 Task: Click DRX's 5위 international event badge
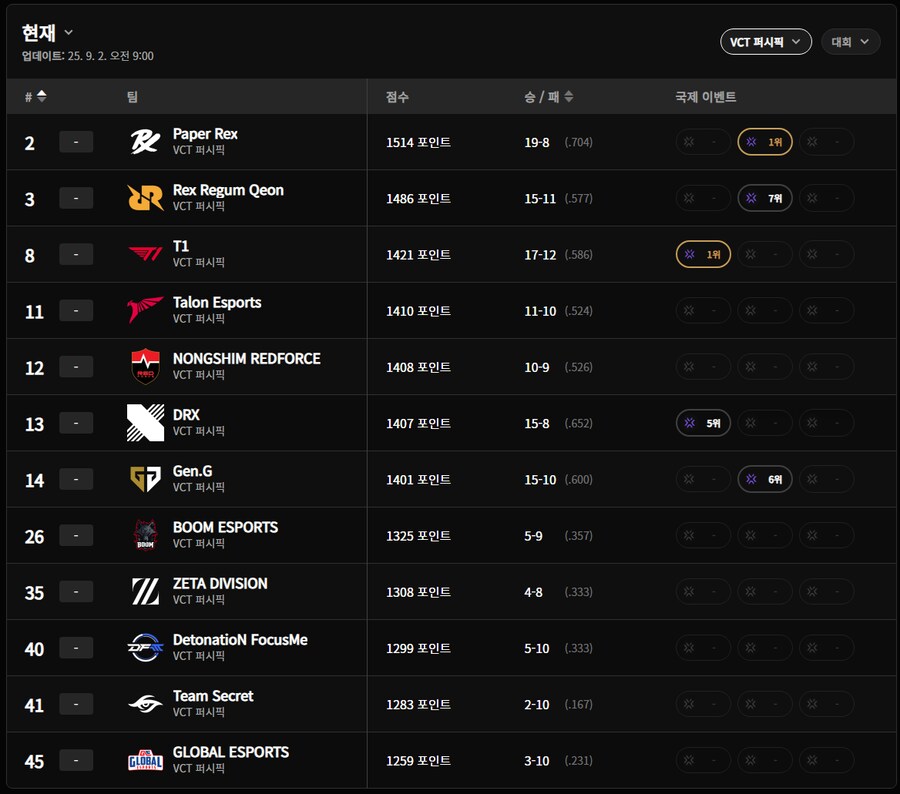703,423
